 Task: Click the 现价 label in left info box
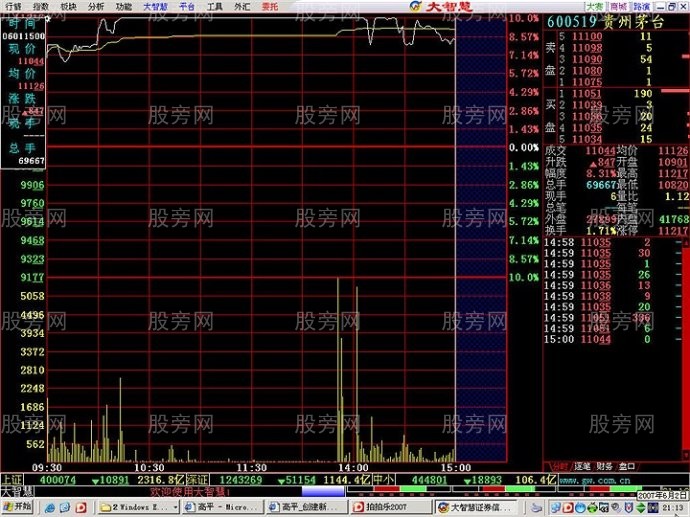pyautogui.click(x=22, y=48)
